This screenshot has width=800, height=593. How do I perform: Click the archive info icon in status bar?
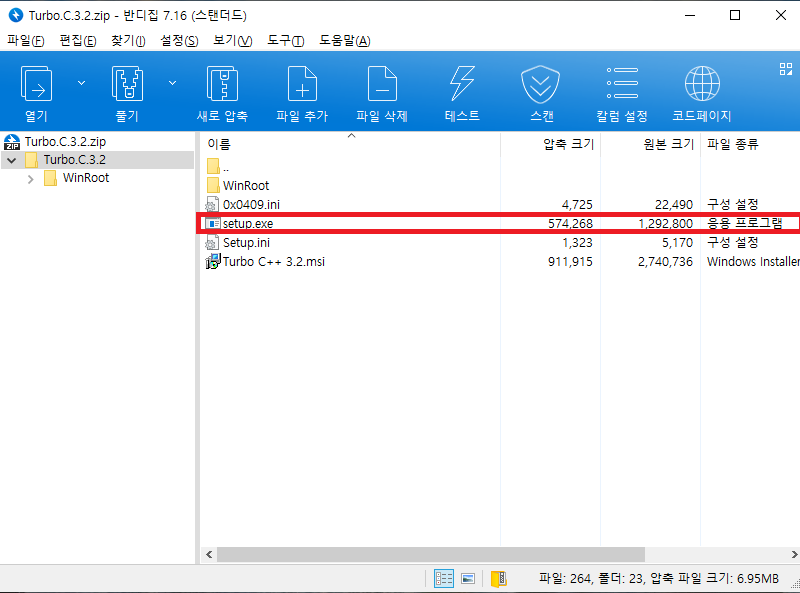point(498,579)
